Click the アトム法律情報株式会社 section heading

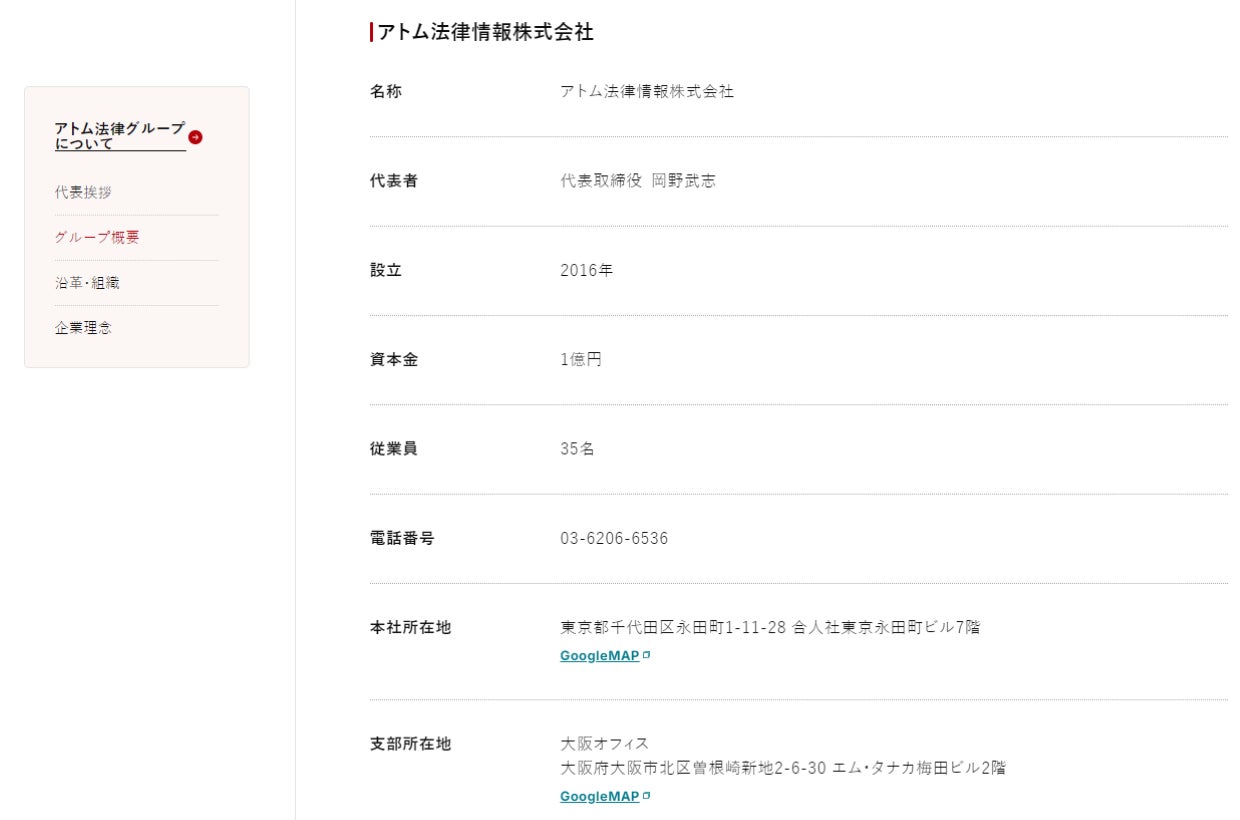485,33
